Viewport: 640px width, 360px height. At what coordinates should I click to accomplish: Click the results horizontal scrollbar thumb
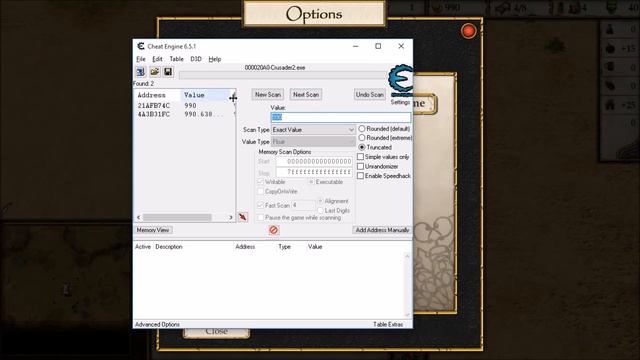(x=177, y=218)
